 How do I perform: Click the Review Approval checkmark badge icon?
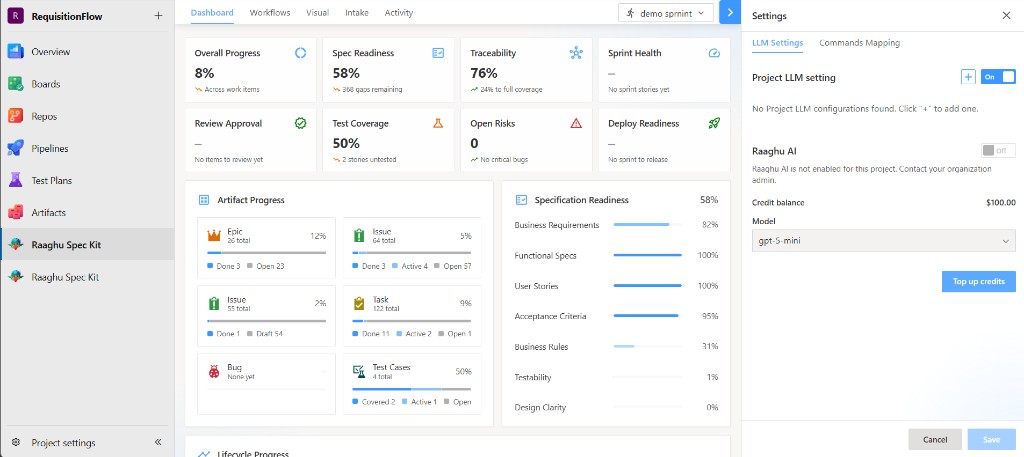pos(300,123)
